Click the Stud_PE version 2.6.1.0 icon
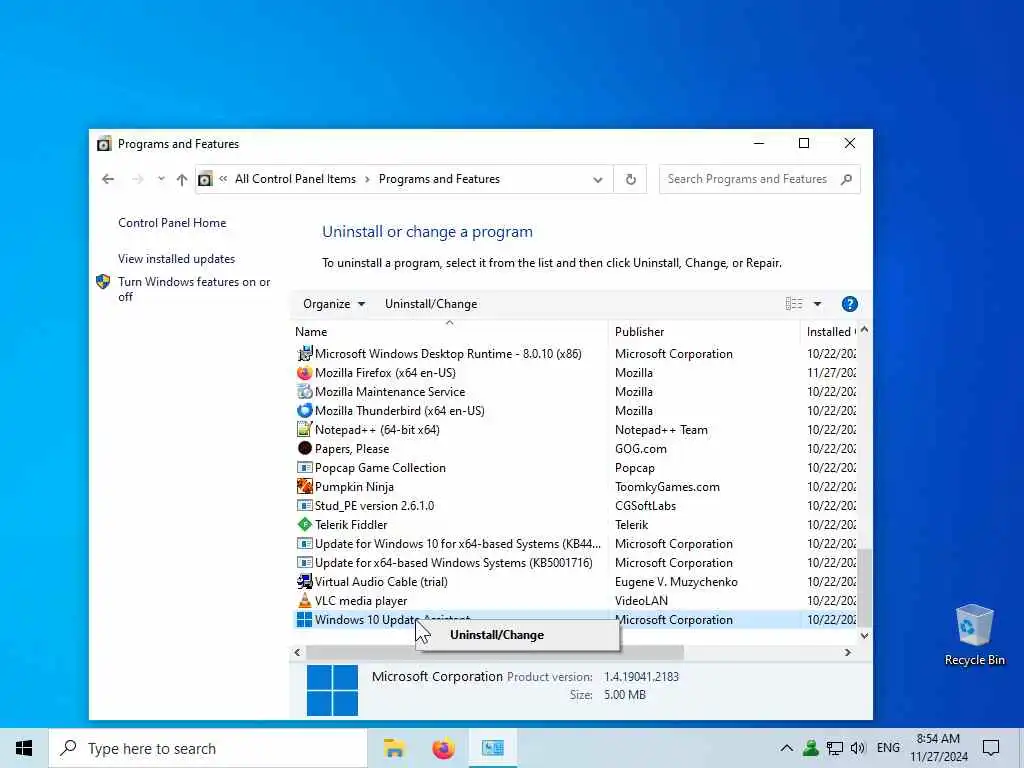Screen dimensions: 1024x768 pos(304,505)
